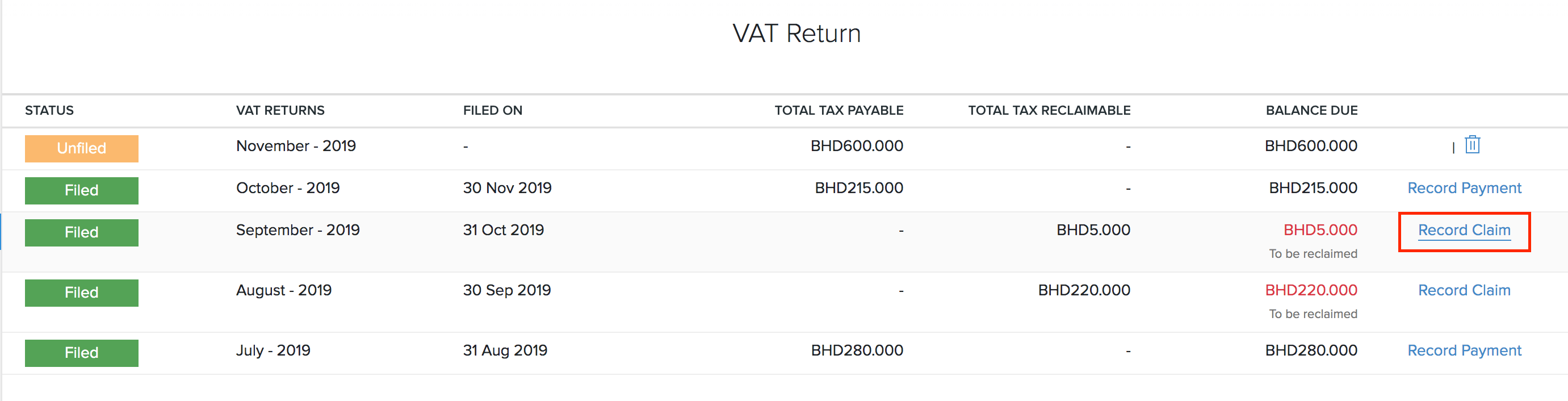The width and height of the screenshot is (1568, 401).
Task: Click the November - 2019 return entry
Action: (296, 145)
